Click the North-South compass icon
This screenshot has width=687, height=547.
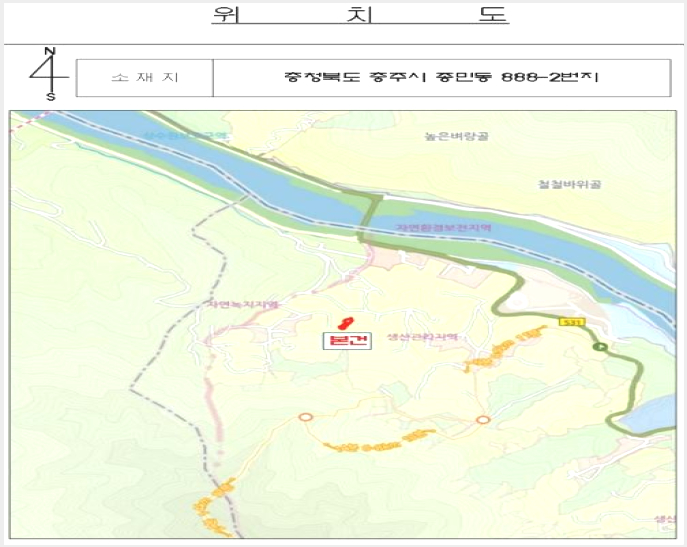coord(49,73)
